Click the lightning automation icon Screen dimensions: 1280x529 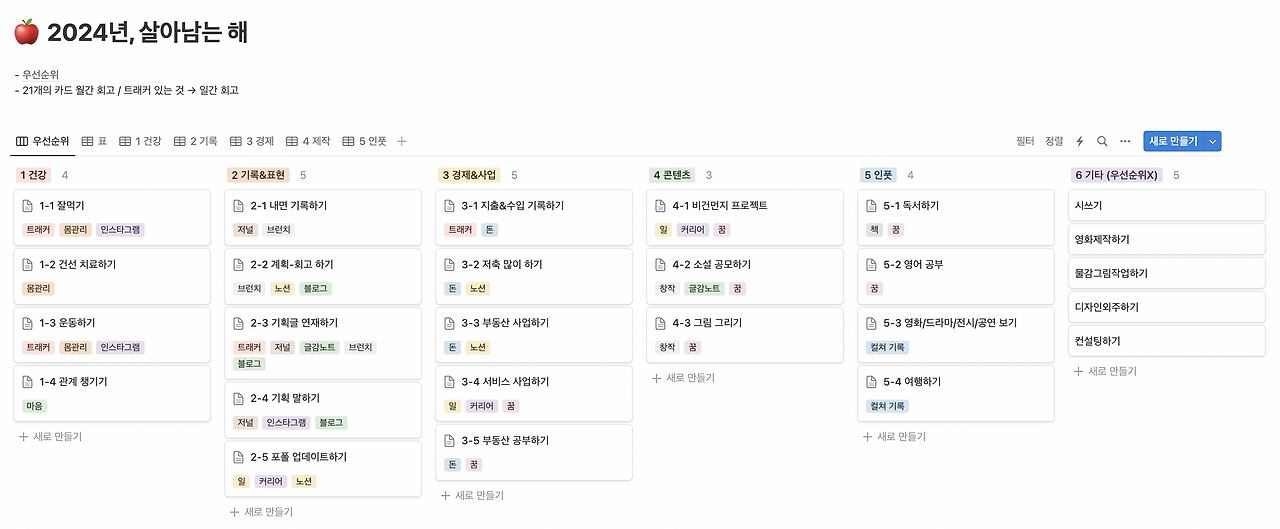1079,142
